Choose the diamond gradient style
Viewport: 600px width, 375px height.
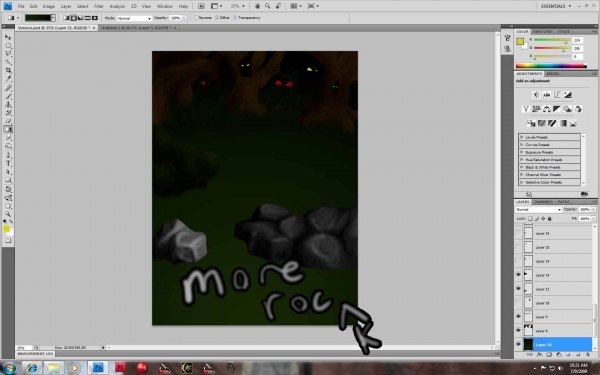click(x=95, y=18)
